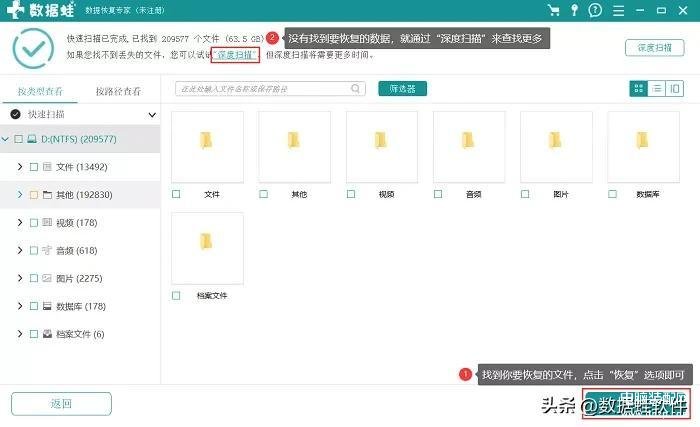This screenshot has height=427, width=700.
Task: Expand the 文件 (13492) tree node
Action: (x=20, y=167)
